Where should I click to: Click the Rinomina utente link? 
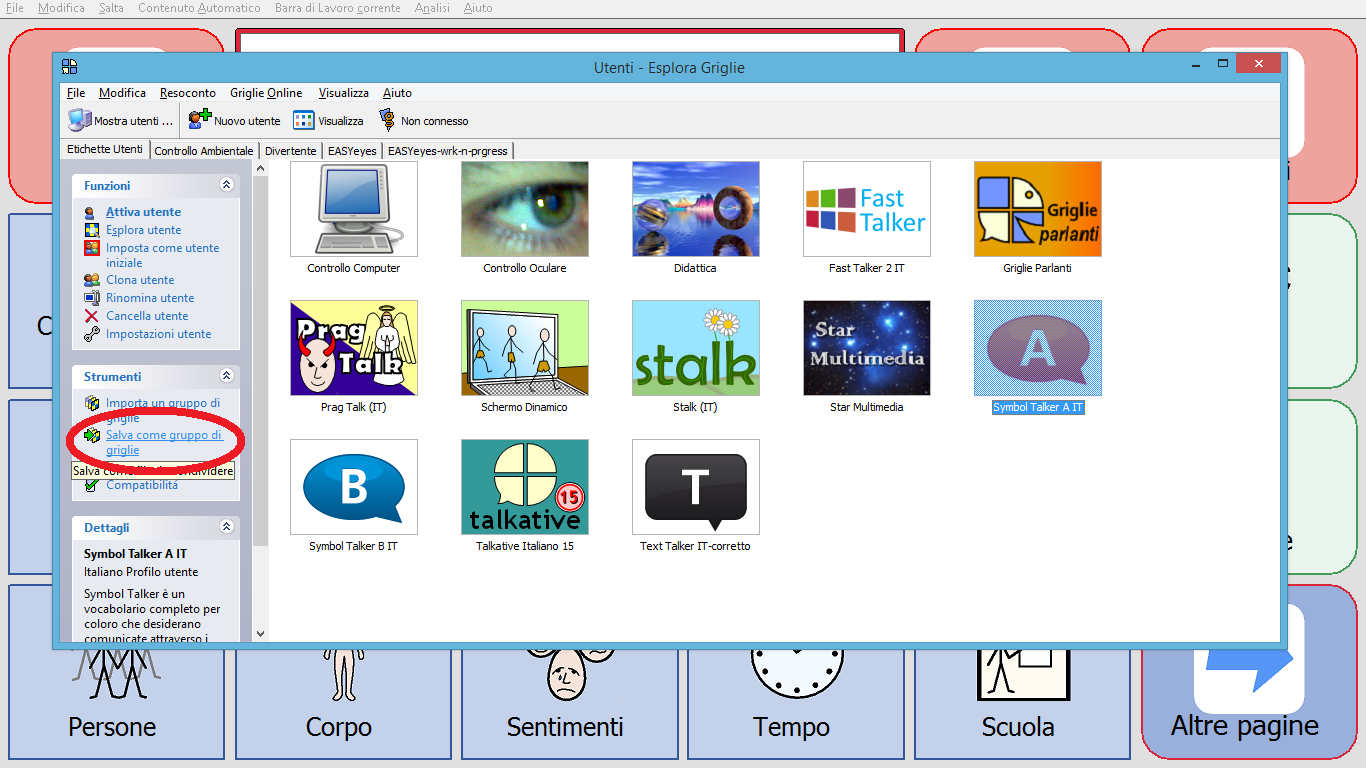(x=150, y=298)
